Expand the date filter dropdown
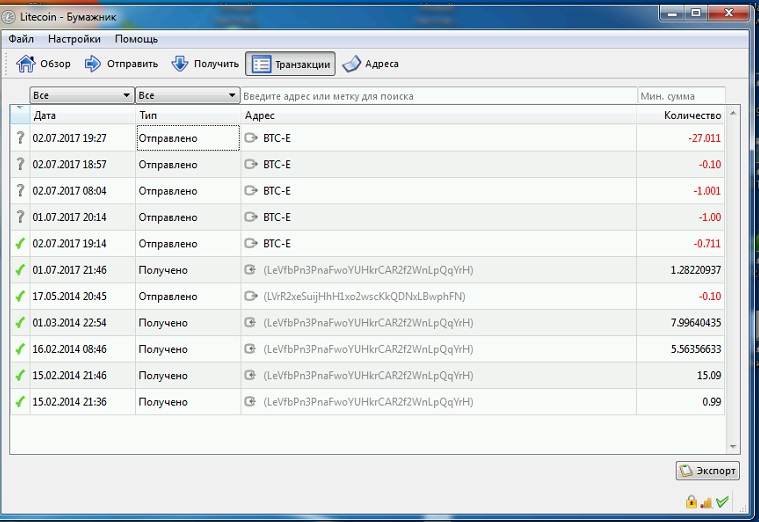This screenshot has height=522, width=759. tap(82, 95)
